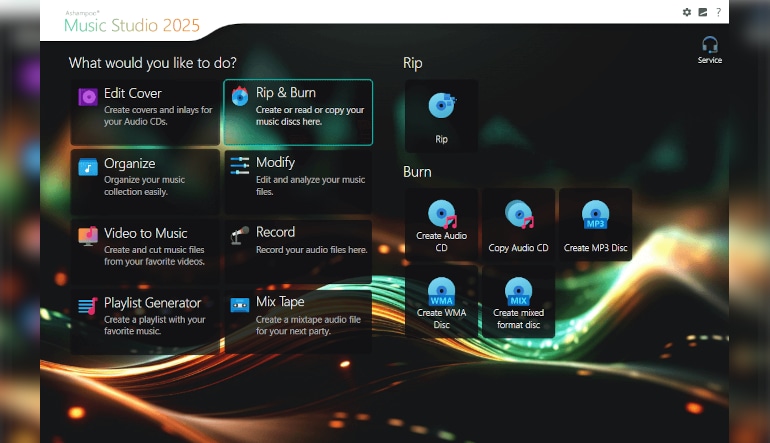Choose Create mixed format disc icon

pyautogui.click(x=519, y=291)
